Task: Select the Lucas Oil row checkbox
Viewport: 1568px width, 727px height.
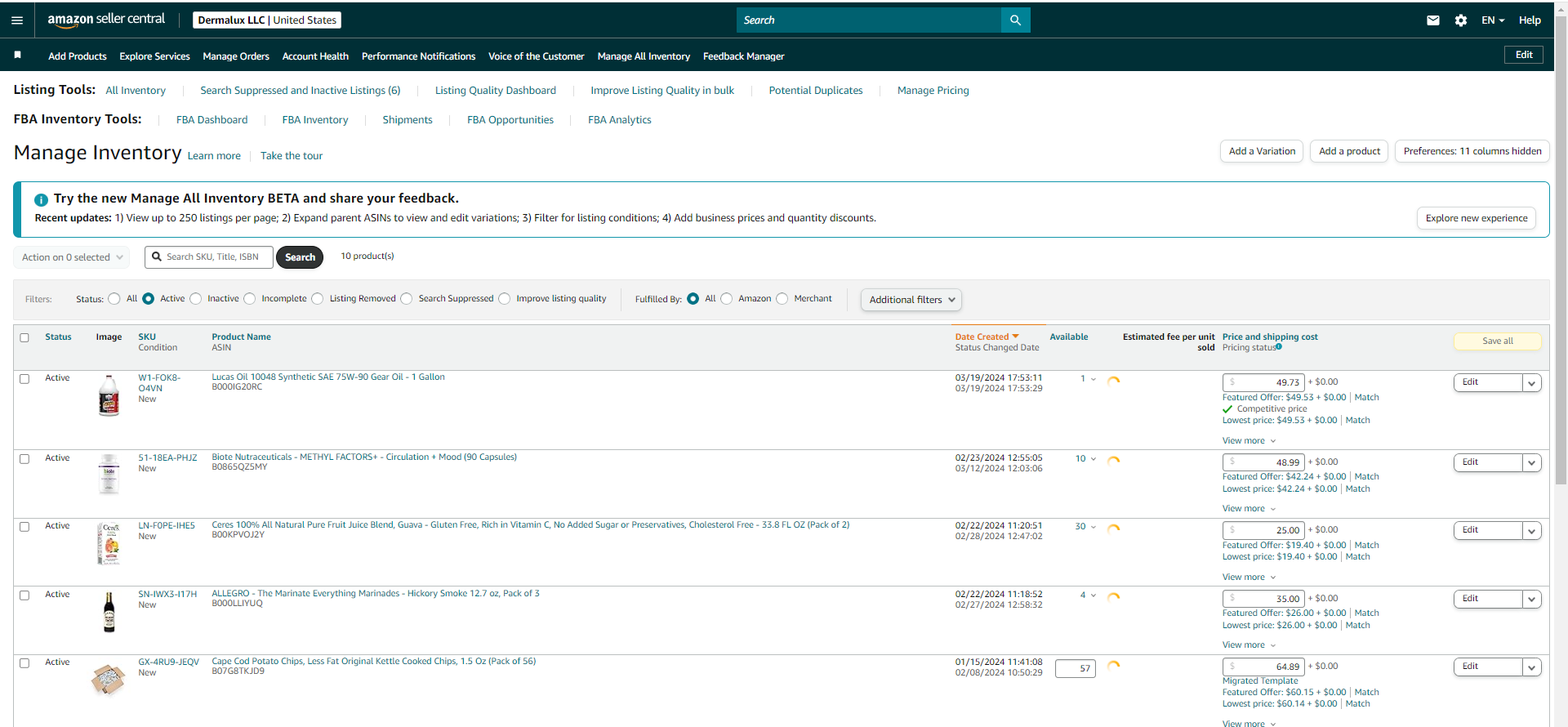Action: [24, 379]
